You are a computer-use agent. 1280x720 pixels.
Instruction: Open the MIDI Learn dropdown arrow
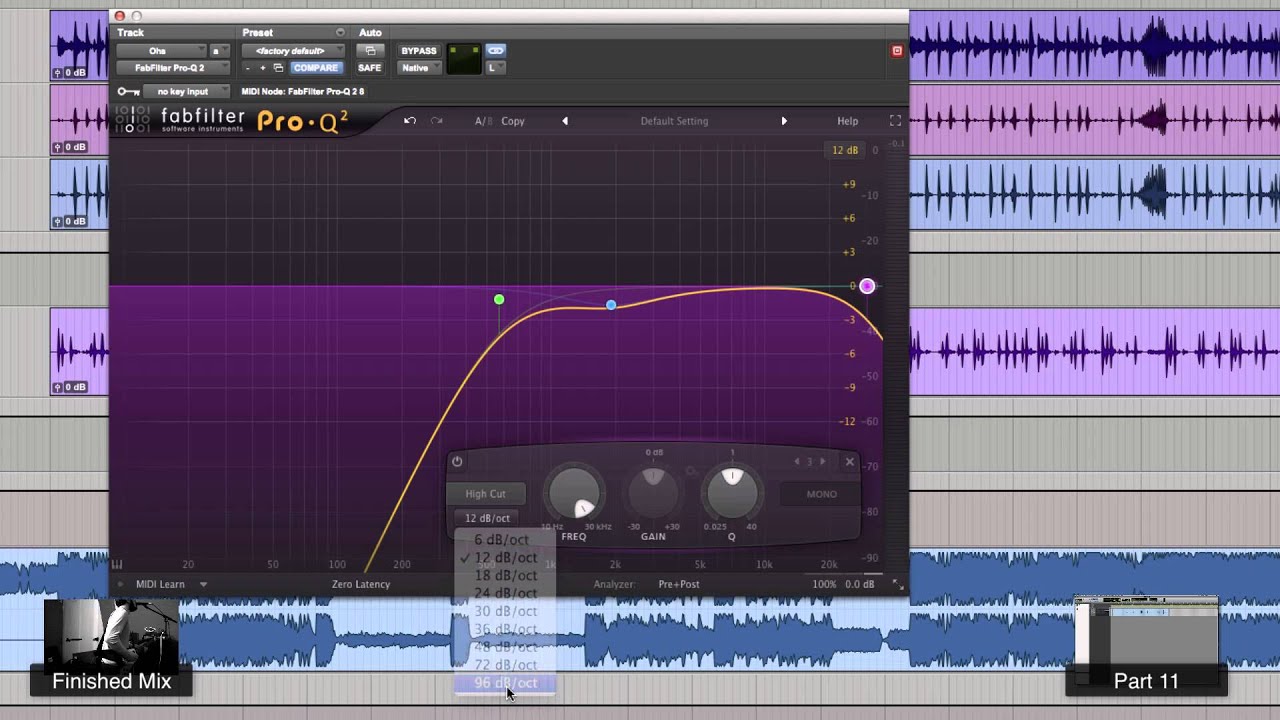[203, 584]
